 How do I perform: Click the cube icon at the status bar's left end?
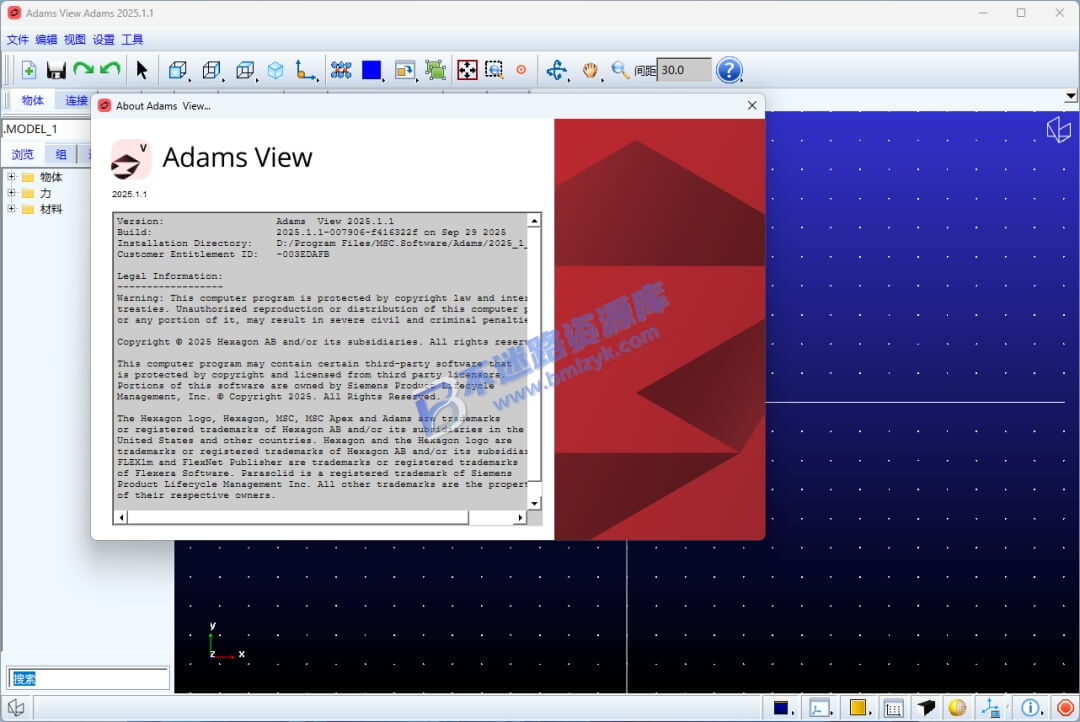[16, 708]
